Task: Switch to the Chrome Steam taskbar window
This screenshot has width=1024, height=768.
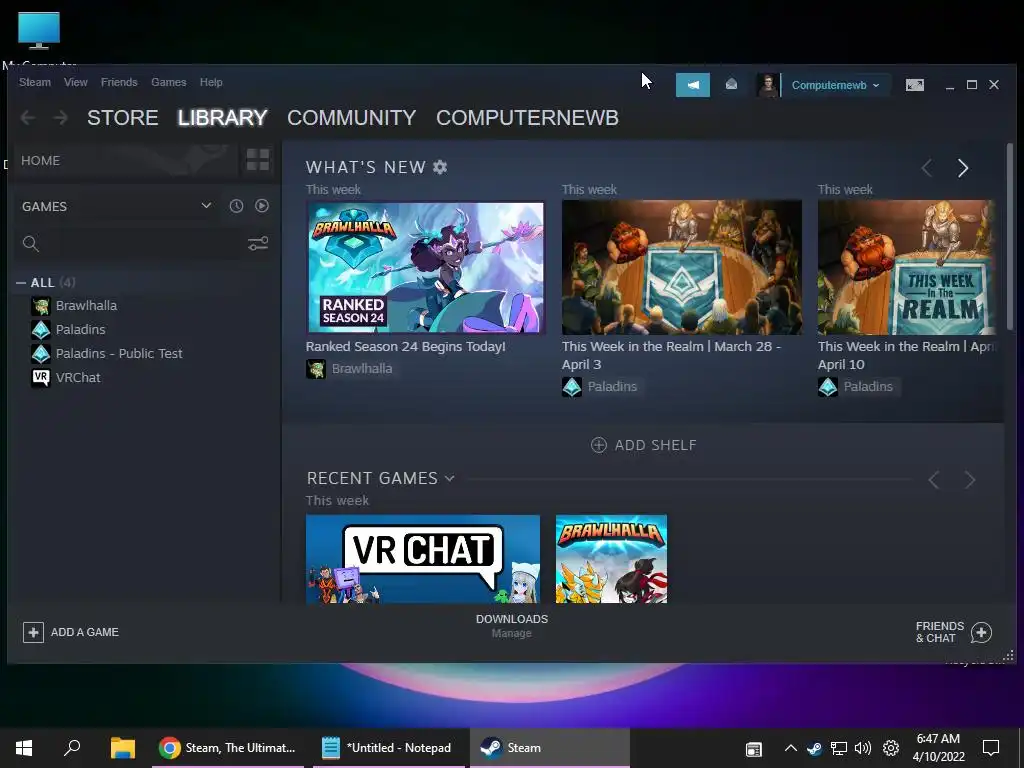Action: click(228, 748)
